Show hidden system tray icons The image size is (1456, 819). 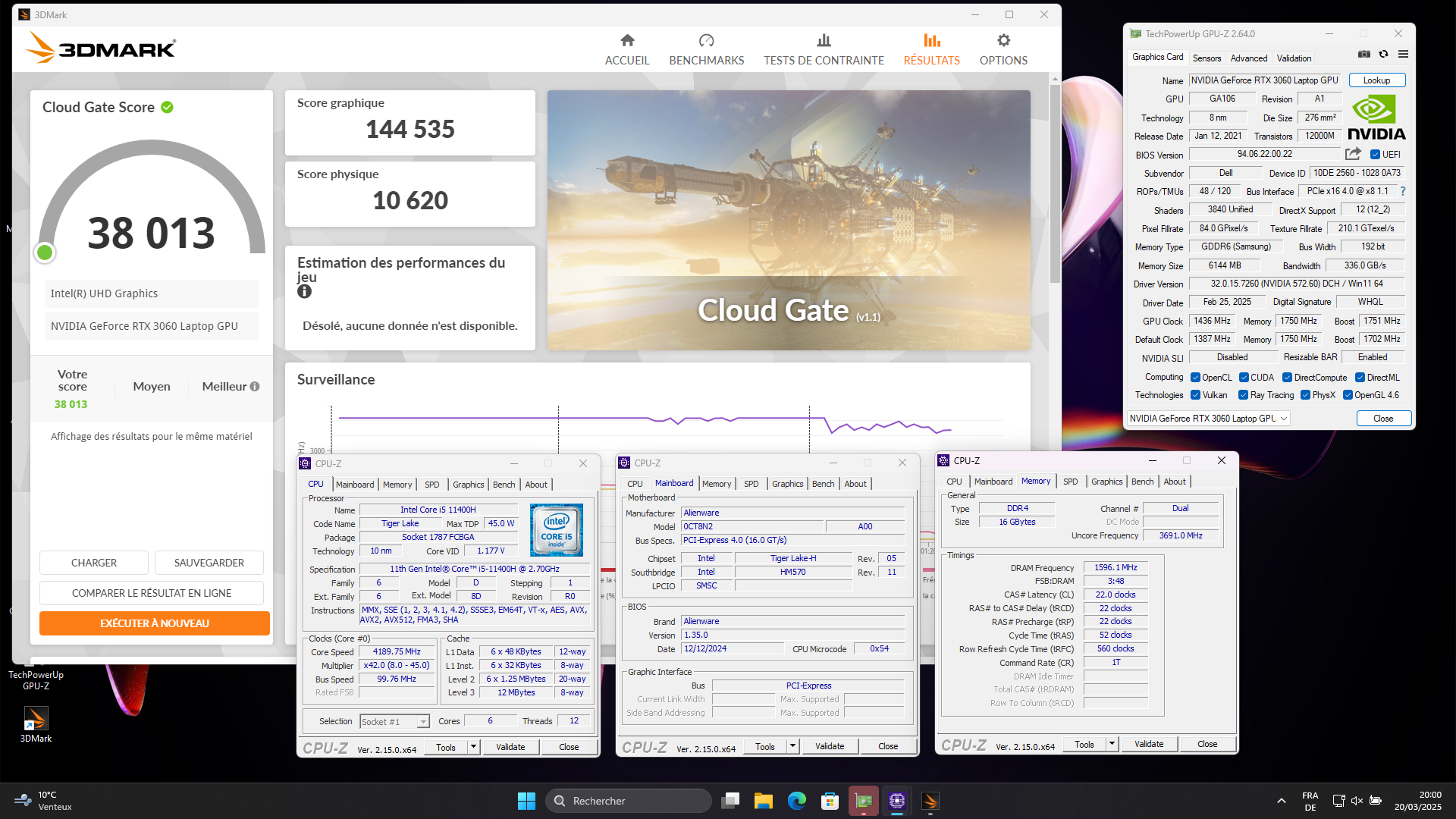pyautogui.click(x=1282, y=801)
